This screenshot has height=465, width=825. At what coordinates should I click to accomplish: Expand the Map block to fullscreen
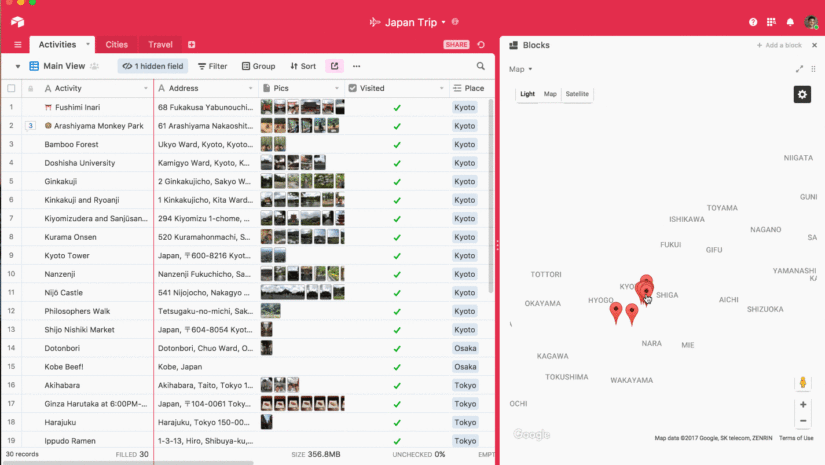(x=799, y=69)
